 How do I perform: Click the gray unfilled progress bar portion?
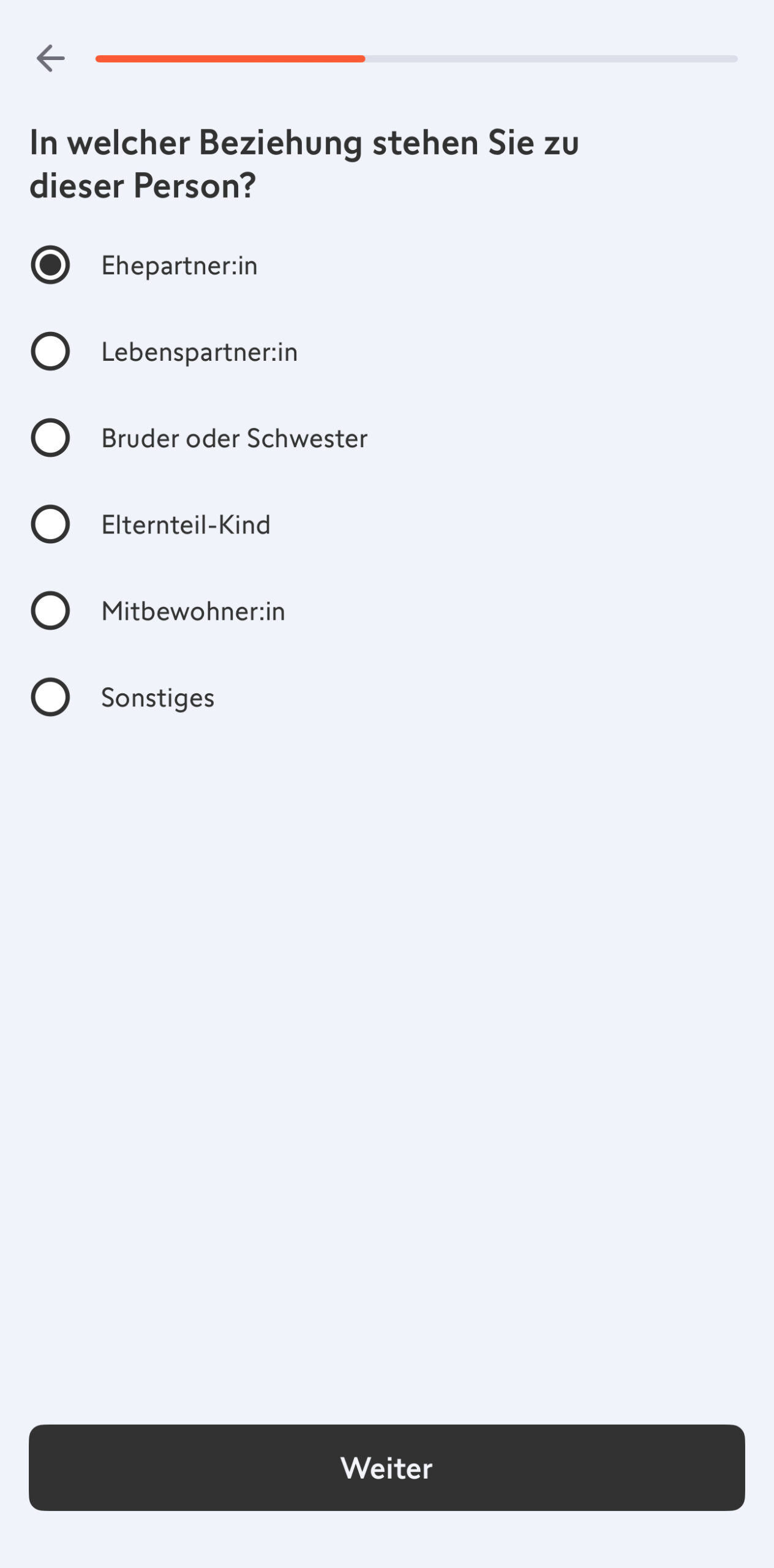tap(551, 59)
